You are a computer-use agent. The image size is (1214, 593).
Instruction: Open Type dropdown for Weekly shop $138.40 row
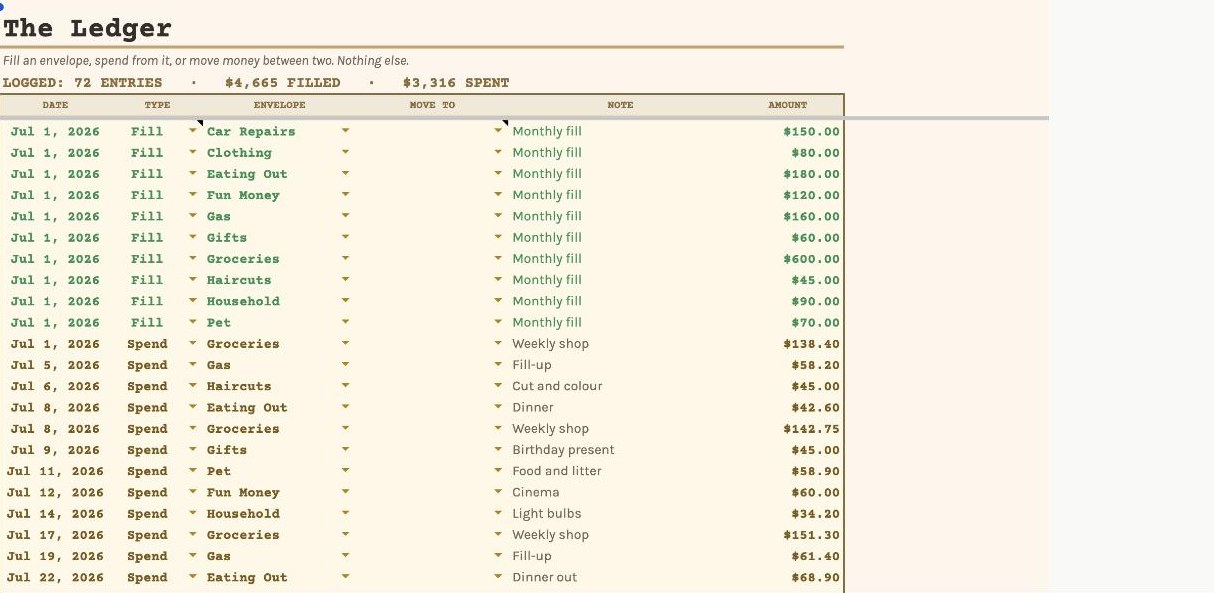(193, 344)
